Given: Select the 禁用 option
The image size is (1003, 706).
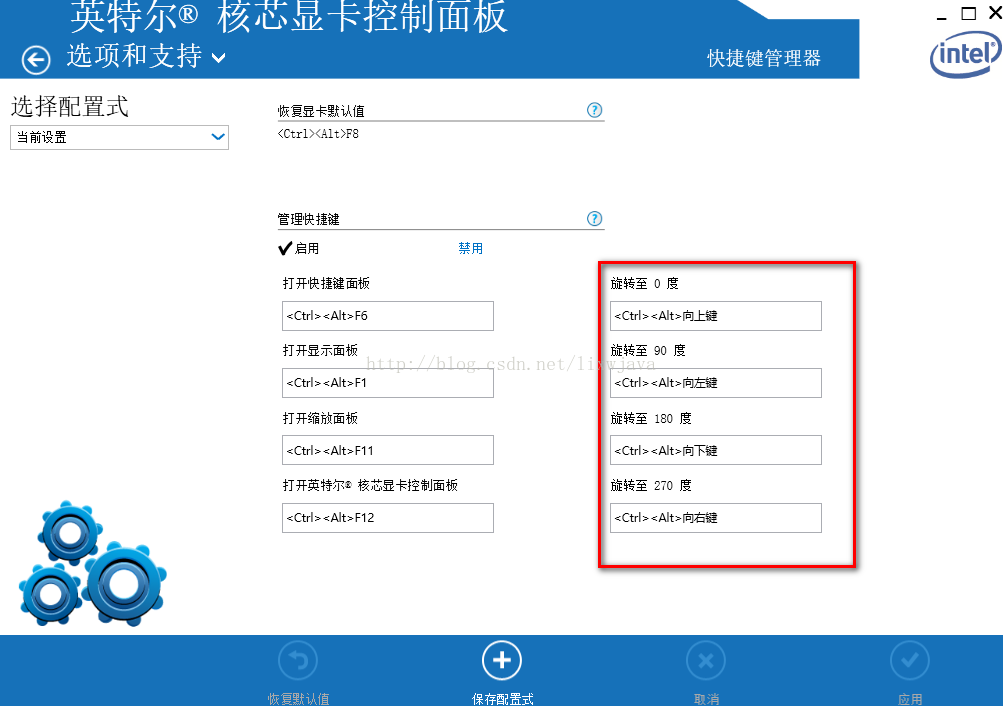Looking at the screenshot, I should click(470, 248).
